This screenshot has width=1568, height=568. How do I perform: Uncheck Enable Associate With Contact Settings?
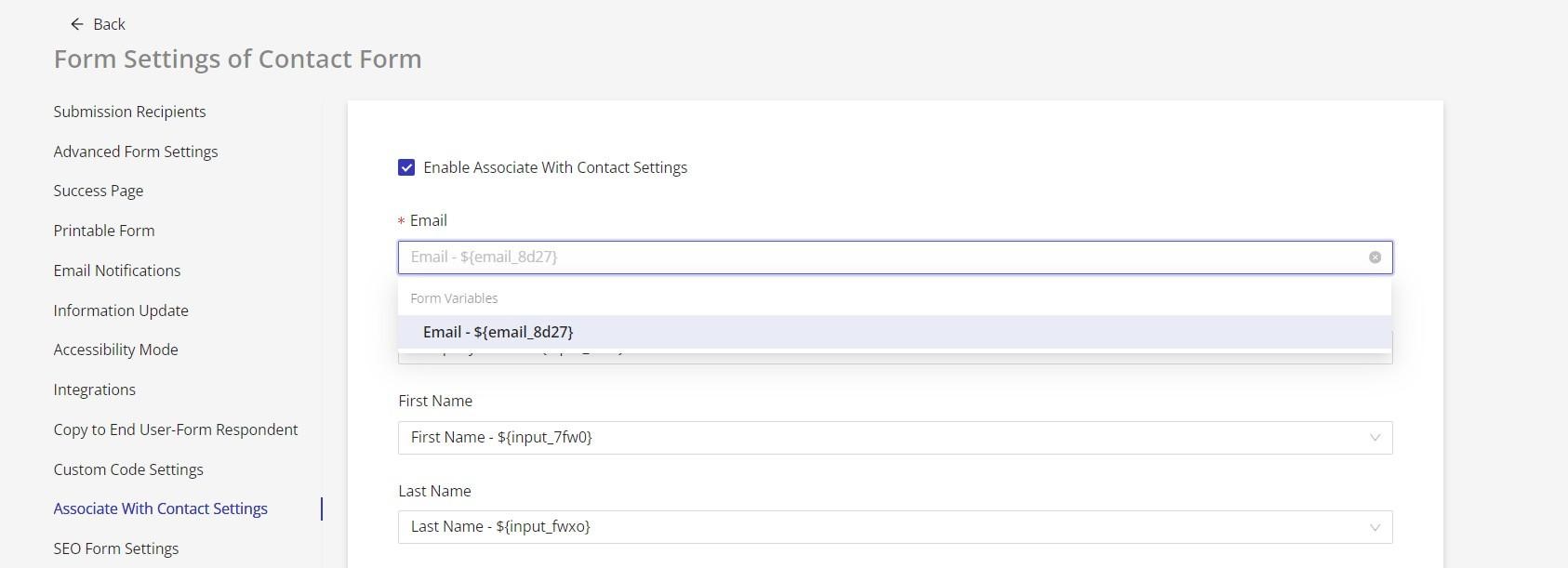[406, 167]
